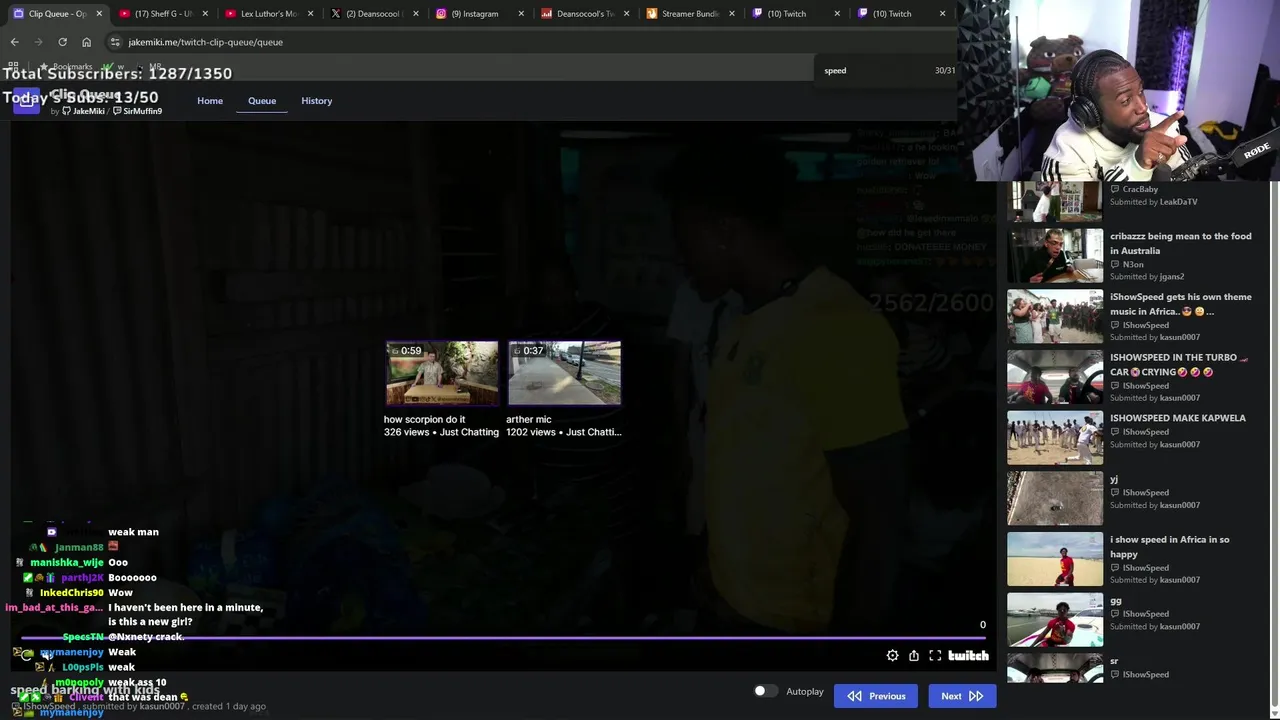Open the browser home page icon
The image size is (1280, 720).
tap(86, 42)
